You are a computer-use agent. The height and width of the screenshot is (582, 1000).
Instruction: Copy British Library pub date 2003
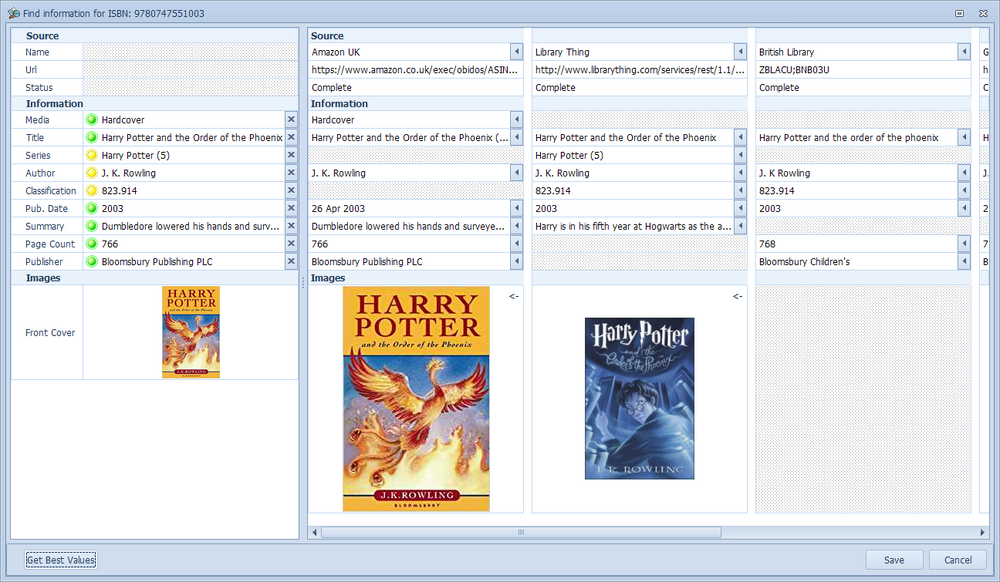(x=964, y=208)
